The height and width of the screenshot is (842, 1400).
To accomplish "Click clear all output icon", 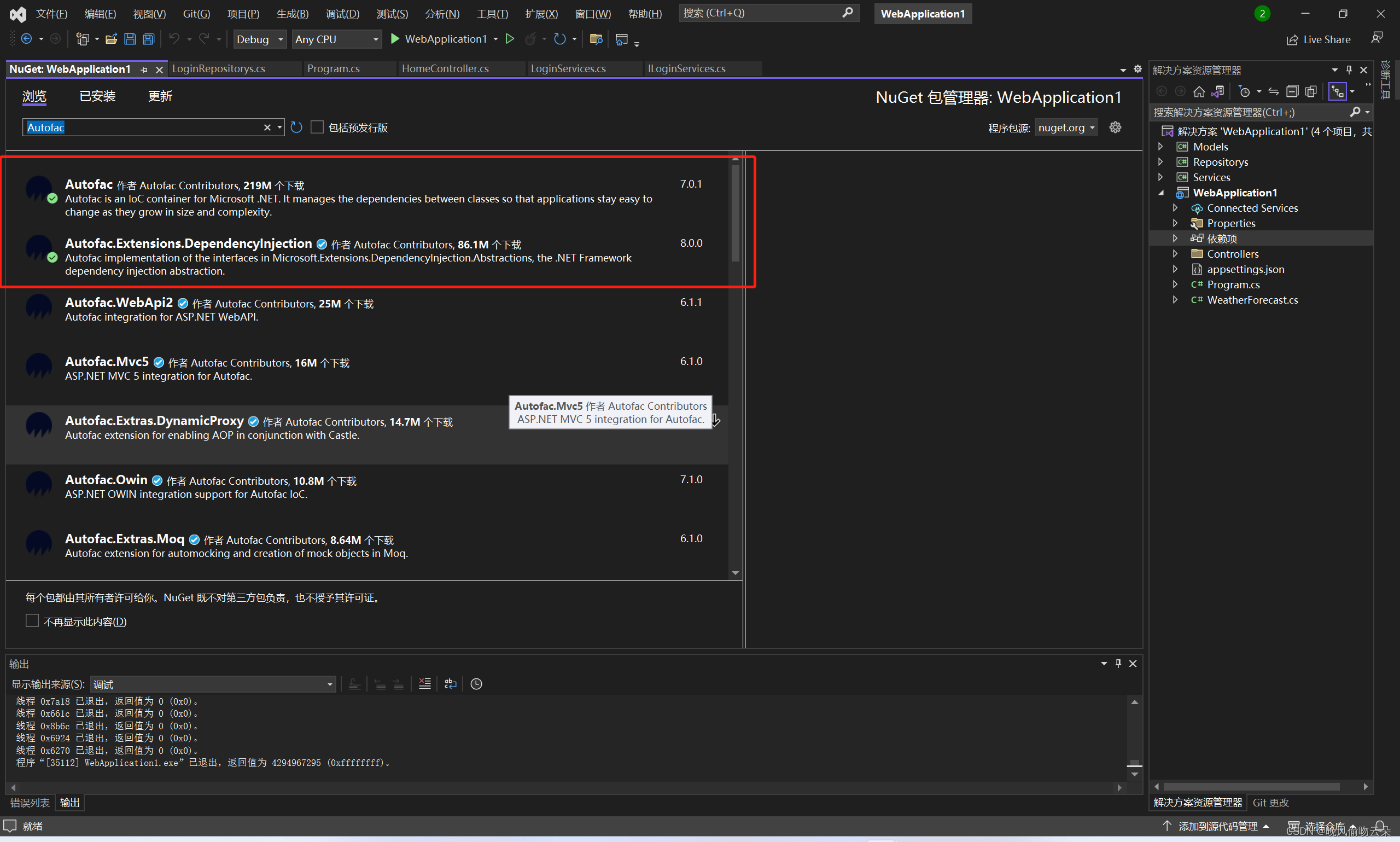I will pyautogui.click(x=425, y=684).
